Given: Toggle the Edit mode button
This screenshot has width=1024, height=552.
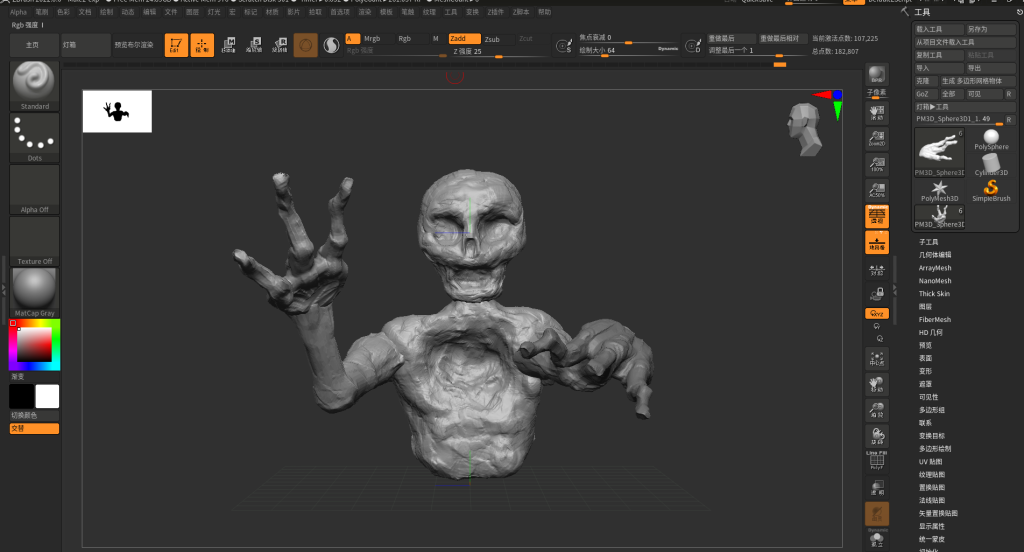Looking at the screenshot, I should [176, 45].
